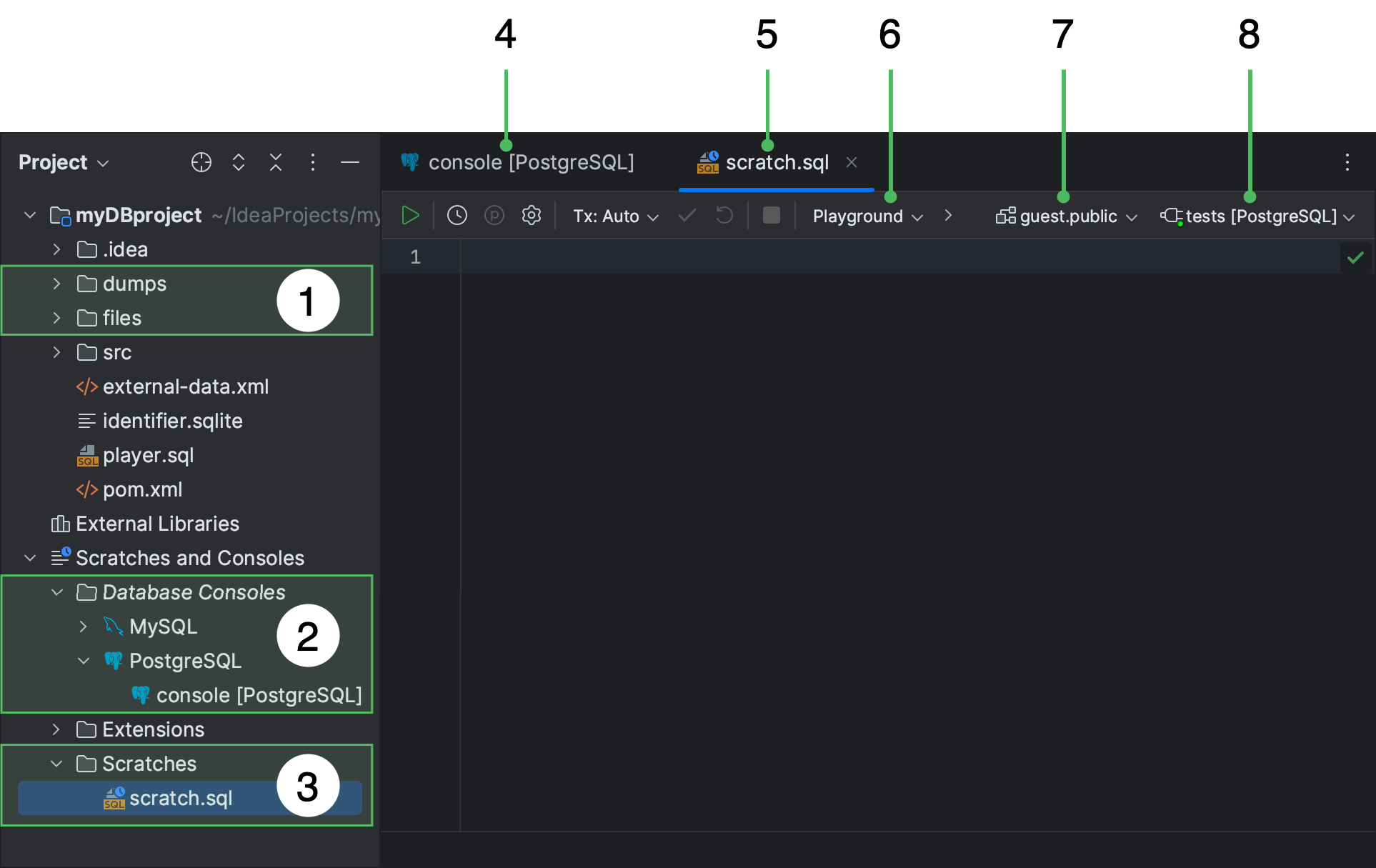Open query execution history
Image resolution: width=1376 pixels, height=868 pixels.
[457, 215]
